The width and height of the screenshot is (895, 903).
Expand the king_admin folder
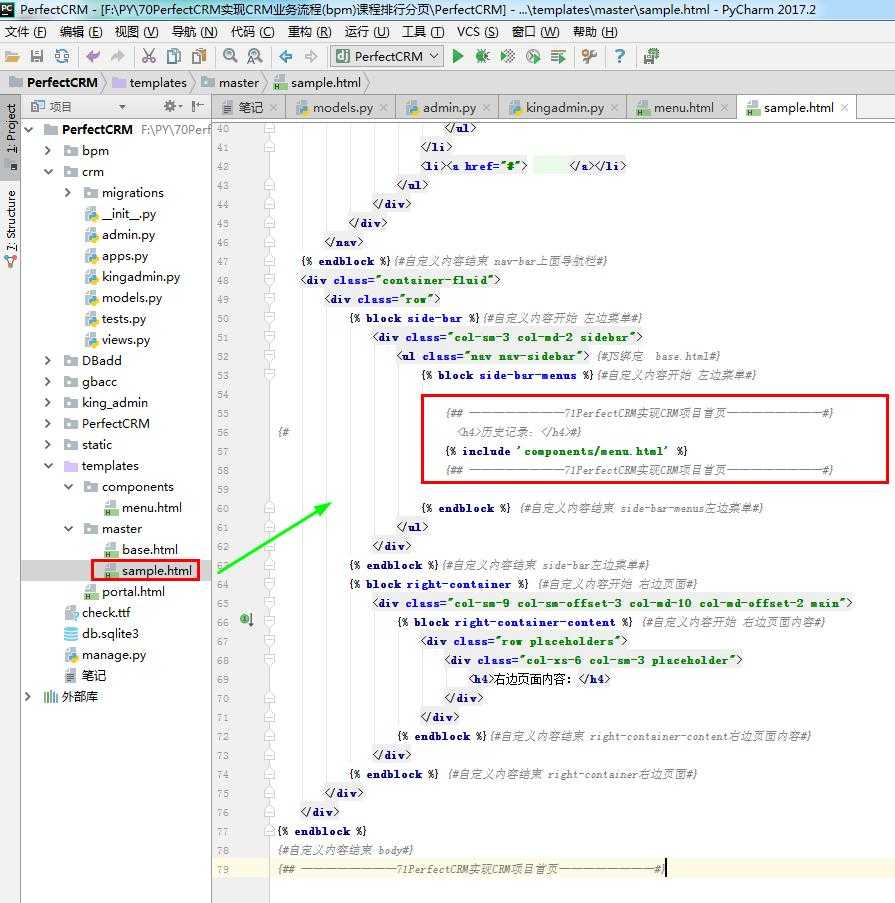coord(48,403)
